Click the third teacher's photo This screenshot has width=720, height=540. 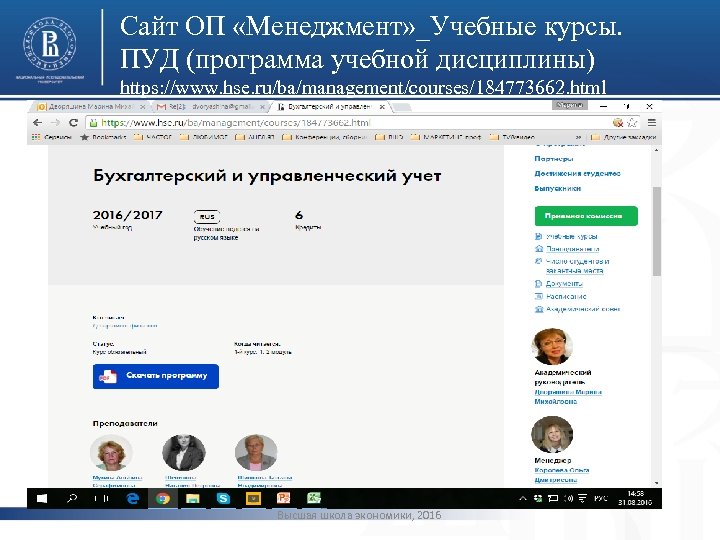pyautogui.click(x=256, y=453)
